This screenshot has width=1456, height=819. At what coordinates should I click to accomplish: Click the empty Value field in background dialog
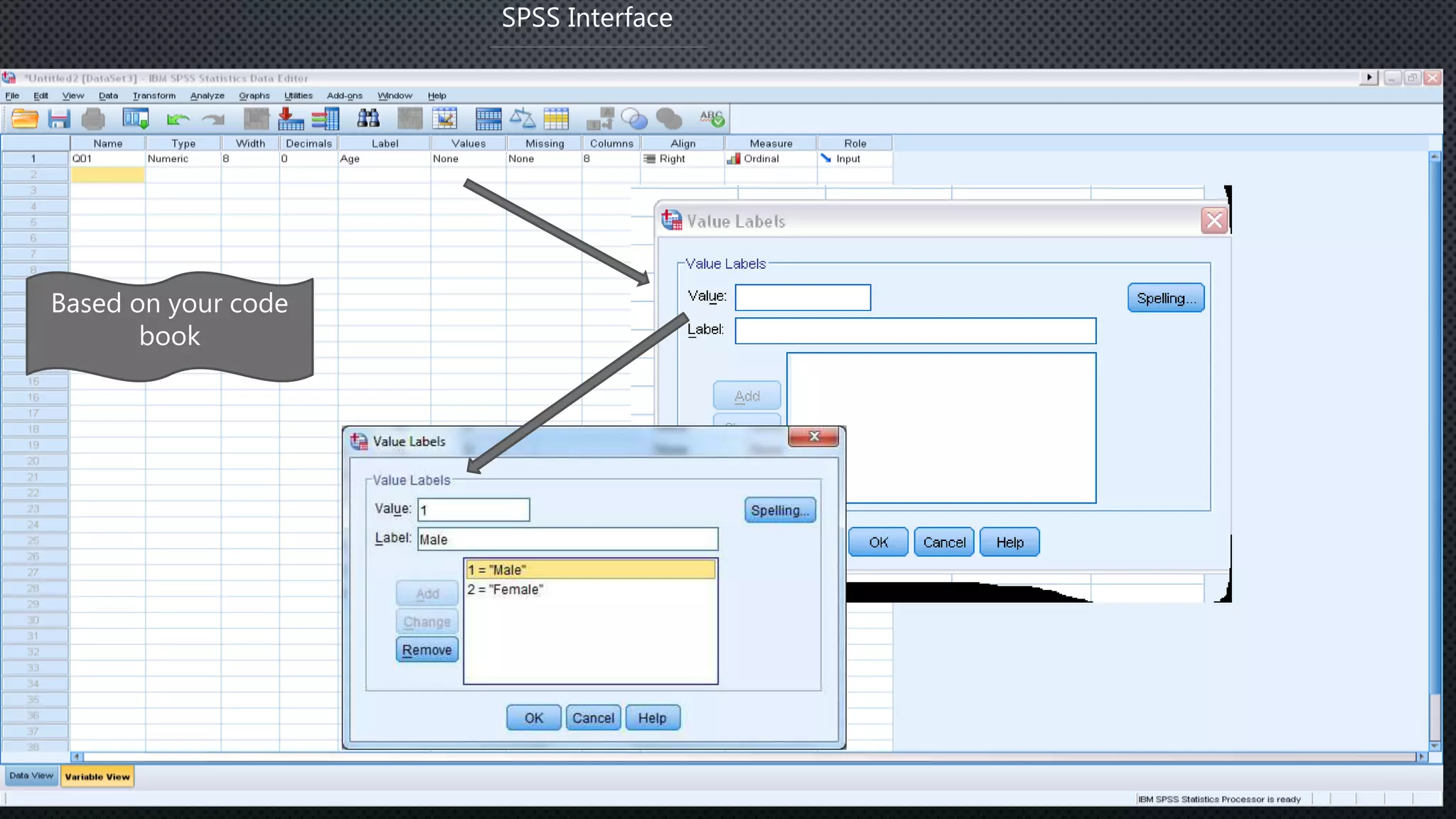(803, 297)
